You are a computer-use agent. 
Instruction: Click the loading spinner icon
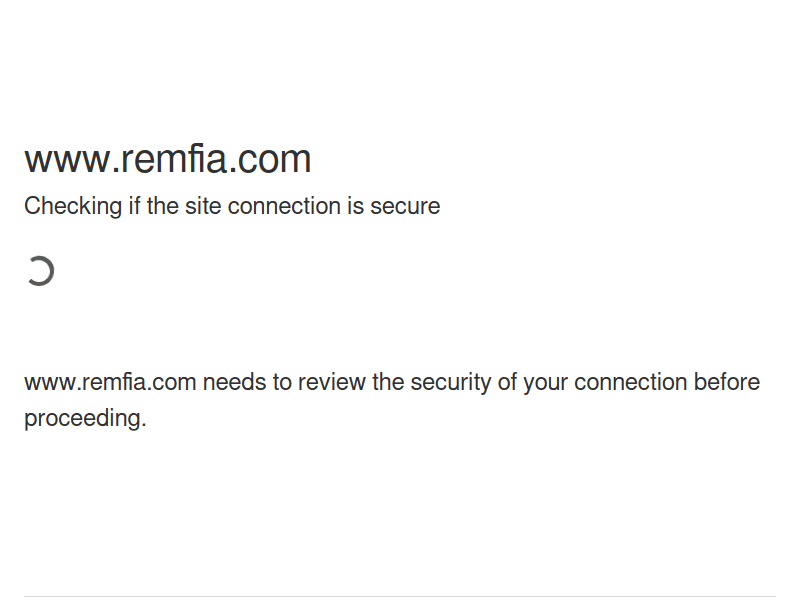coord(40,271)
